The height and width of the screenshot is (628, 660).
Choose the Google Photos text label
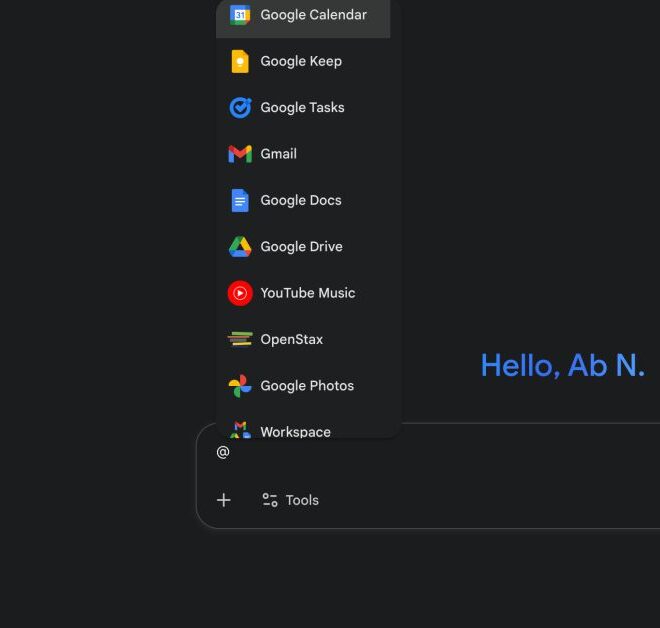coord(307,386)
